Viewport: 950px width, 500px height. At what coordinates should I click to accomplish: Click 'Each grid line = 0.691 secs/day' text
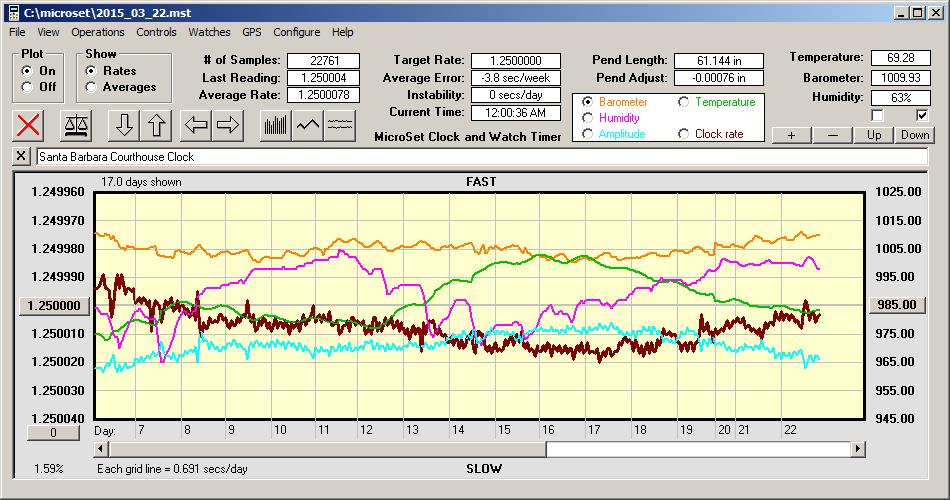[x=172, y=468]
